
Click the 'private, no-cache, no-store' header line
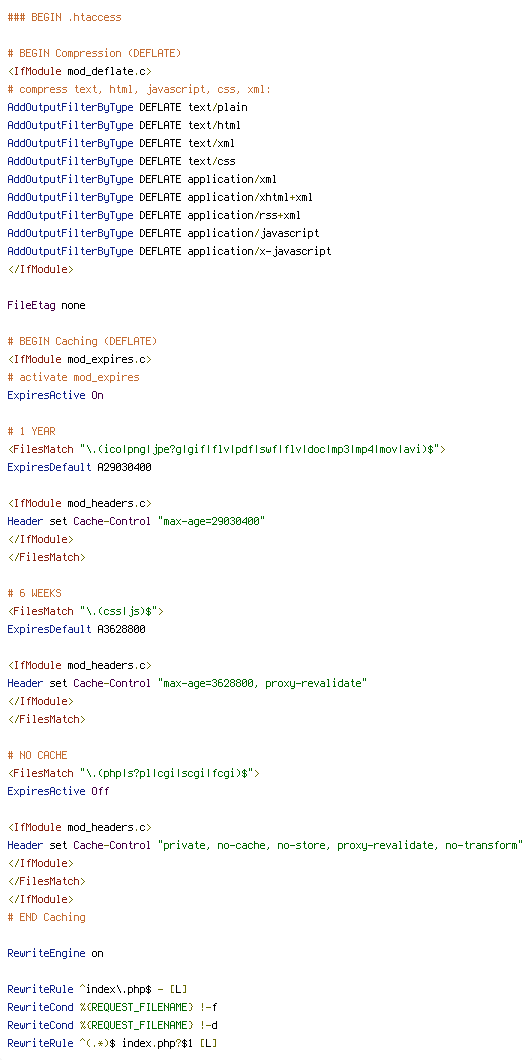(x=266, y=846)
